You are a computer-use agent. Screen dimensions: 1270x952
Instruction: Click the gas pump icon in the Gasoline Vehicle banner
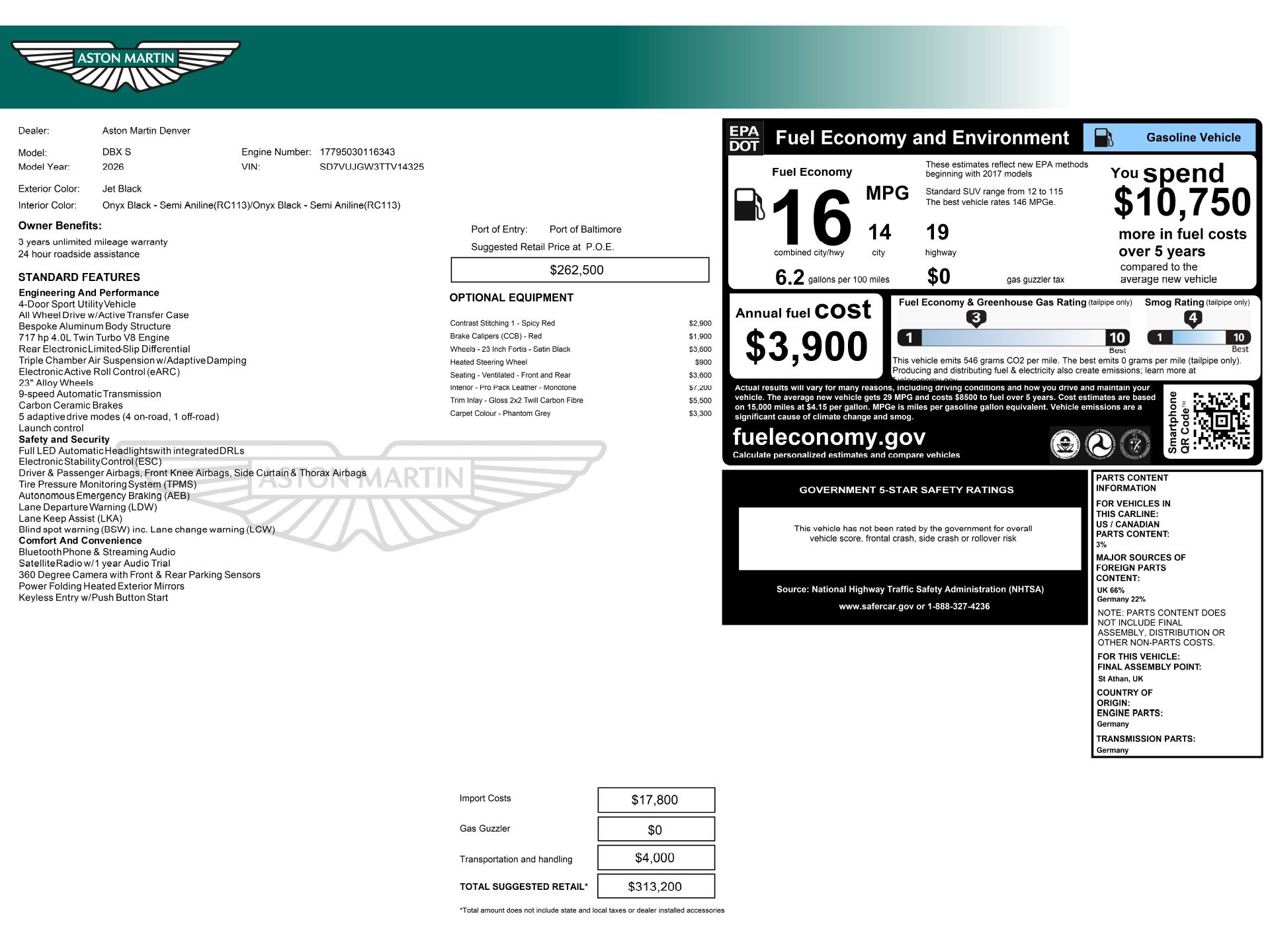coord(1103,138)
